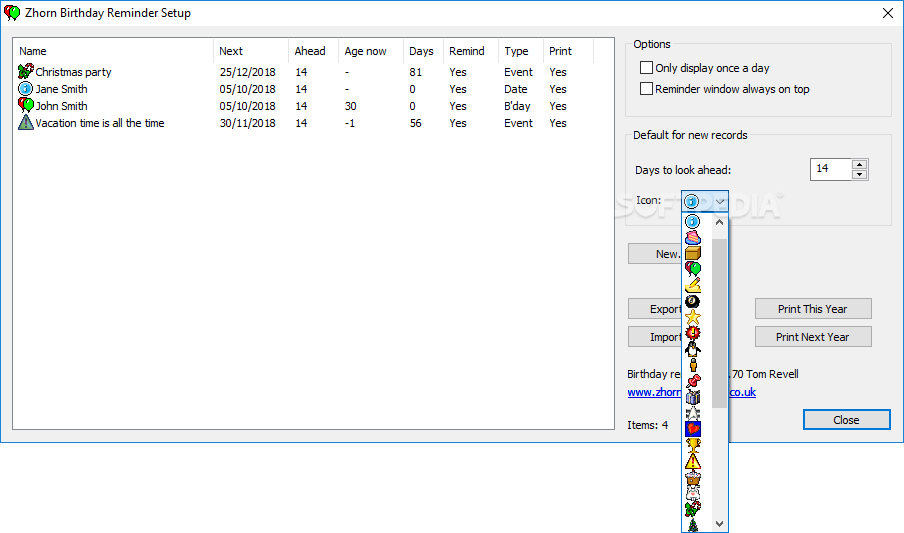Click the Jane Smith info icon

pos(26,89)
